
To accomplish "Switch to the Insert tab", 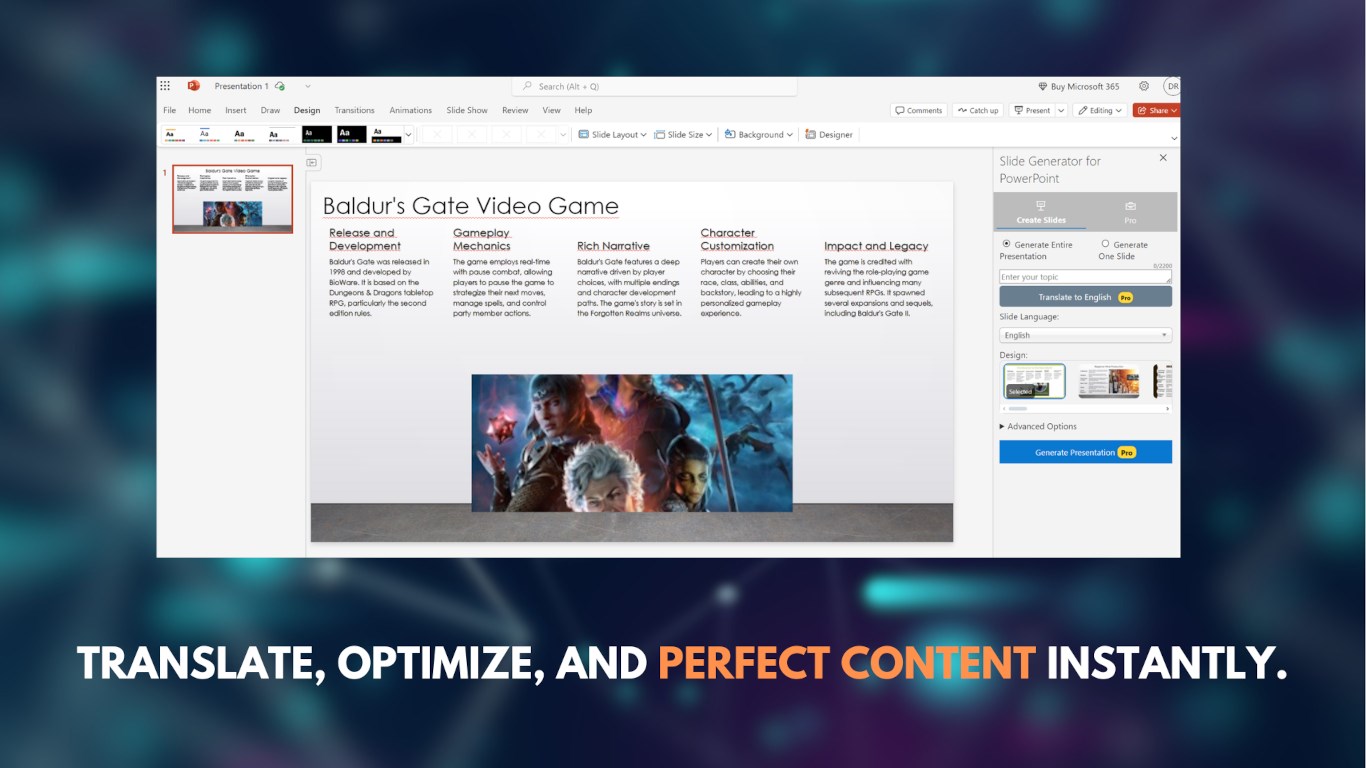I will [x=236, y=110].
